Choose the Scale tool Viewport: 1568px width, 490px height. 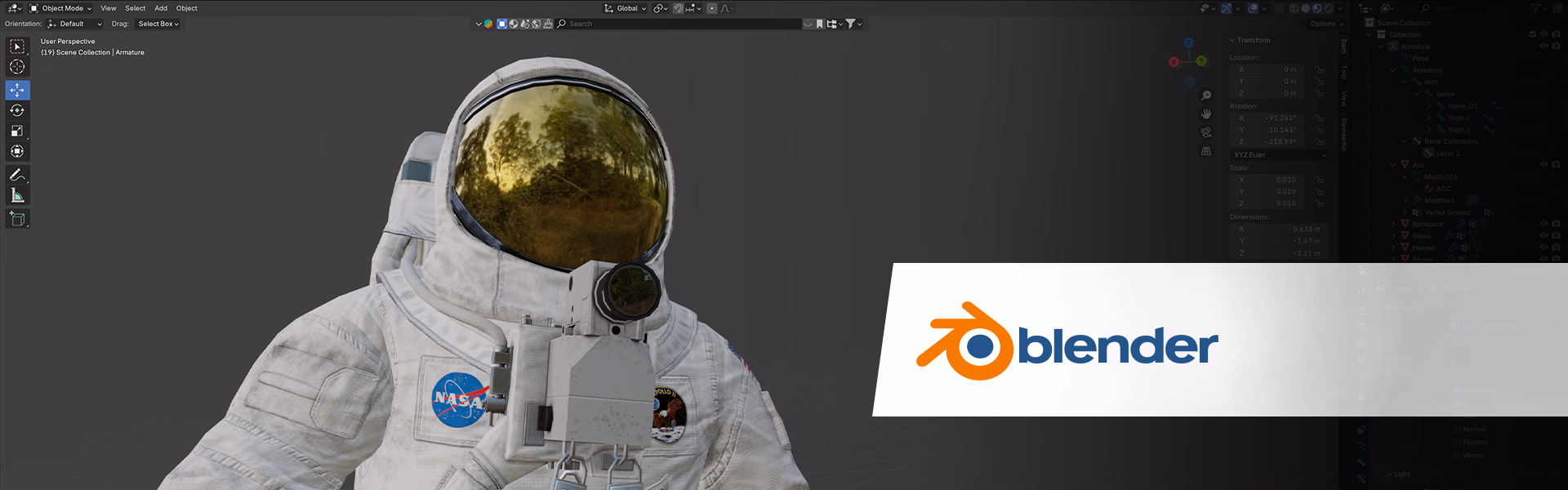pos(17,131)
